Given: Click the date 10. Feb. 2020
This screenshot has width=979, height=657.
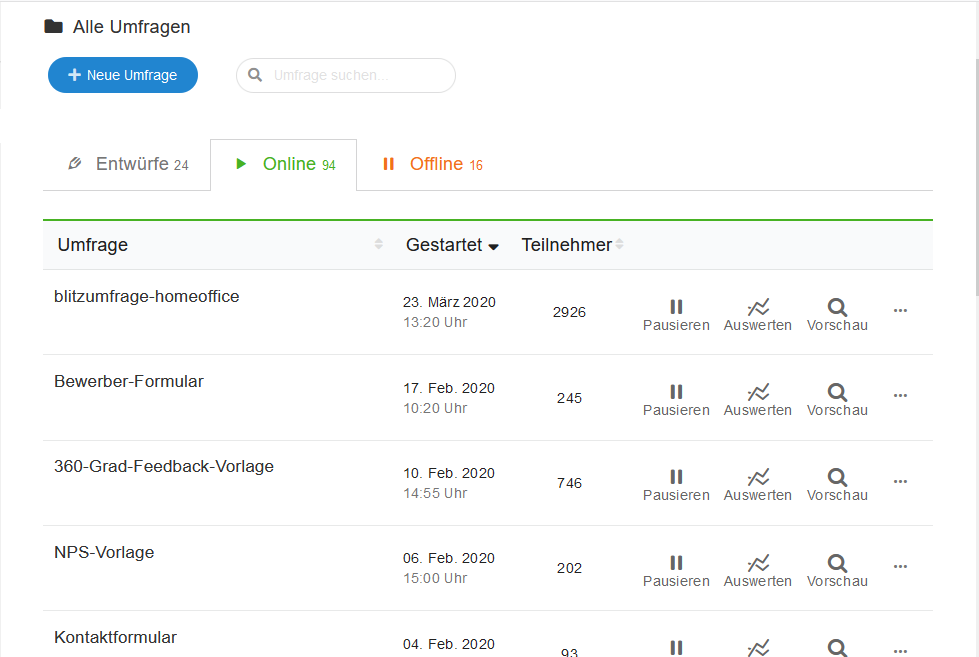Looking at the screenshot, I should click(x=449, y=473).
